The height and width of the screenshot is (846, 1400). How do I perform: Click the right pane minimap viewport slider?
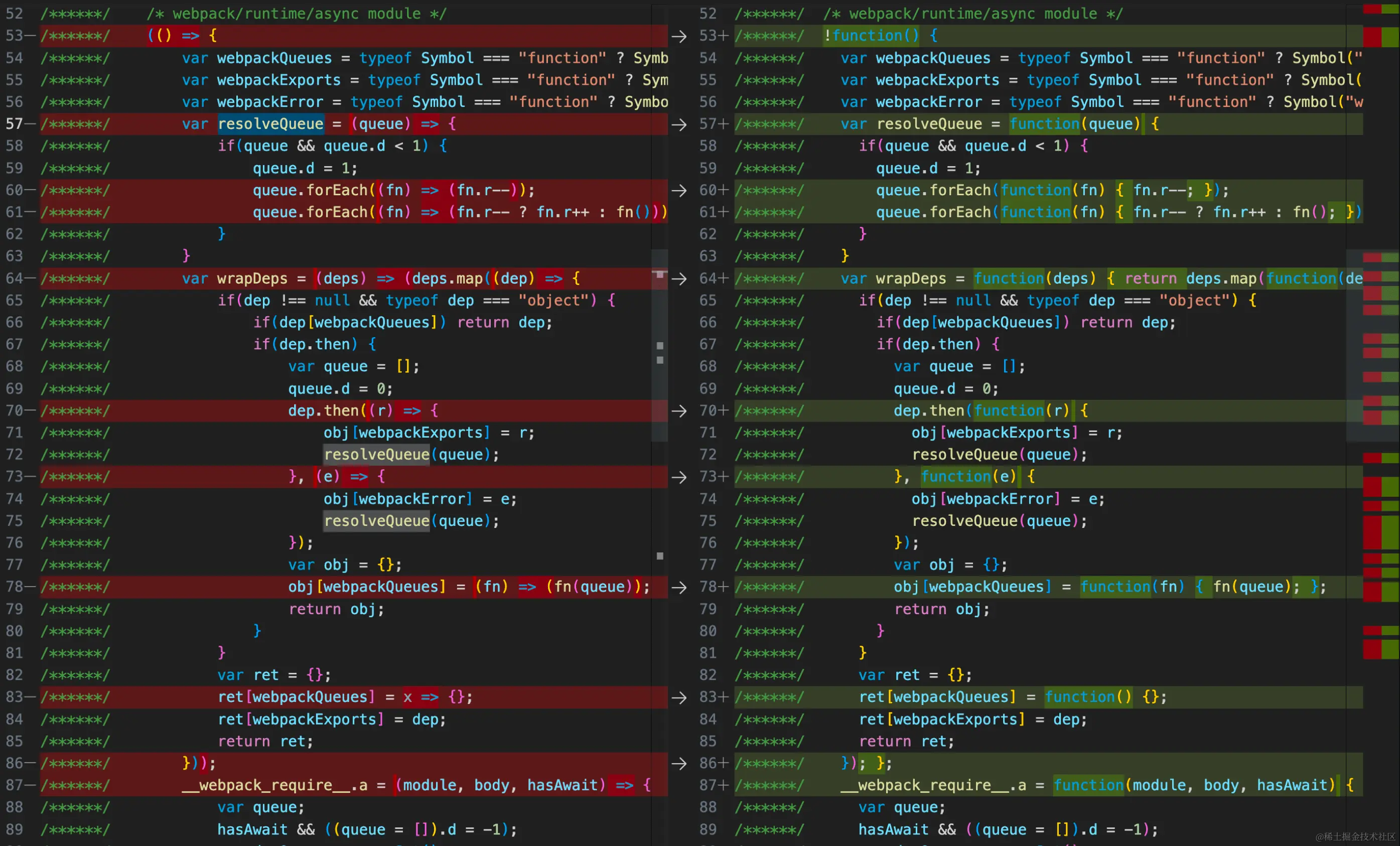(1354, 345)
